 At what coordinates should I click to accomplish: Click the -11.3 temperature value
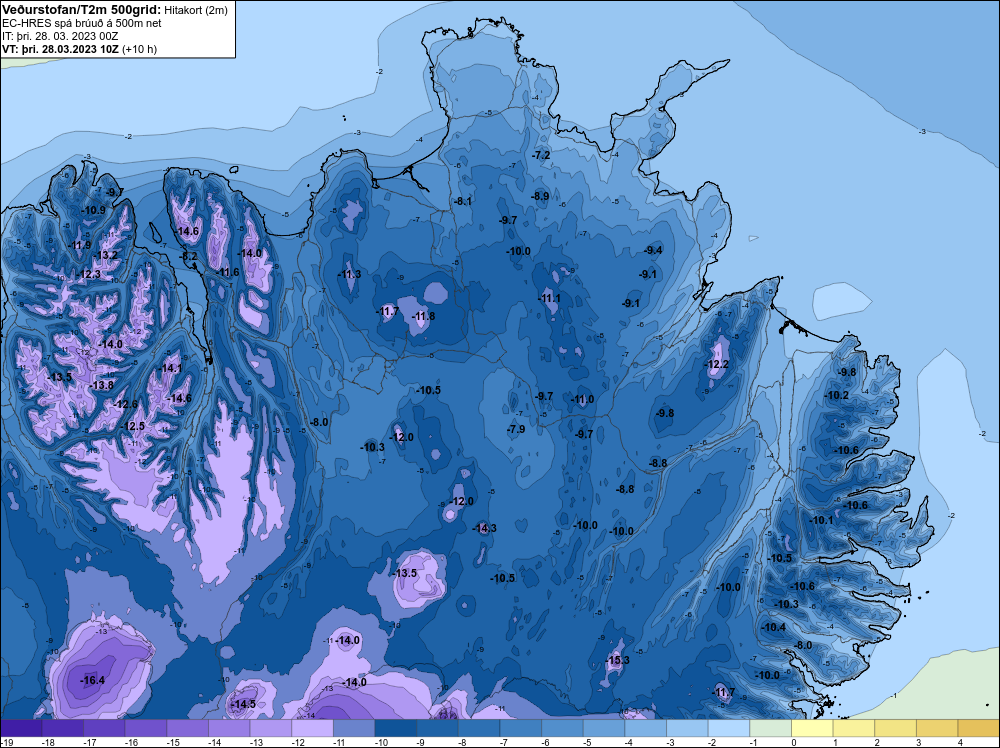(349, 274)
